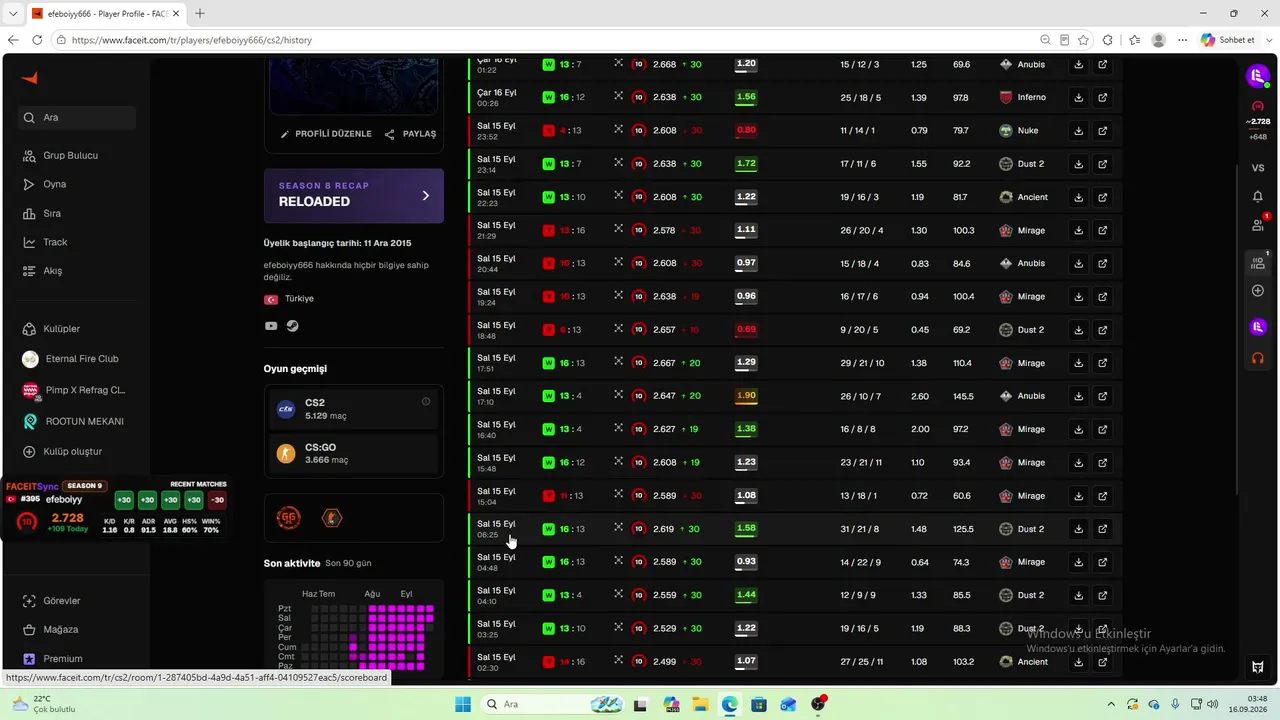The width and height of the screenshot is (1280, 720).
Task: Open the user avatar at top right sidebar
Action: click(x=1257, y=76)
